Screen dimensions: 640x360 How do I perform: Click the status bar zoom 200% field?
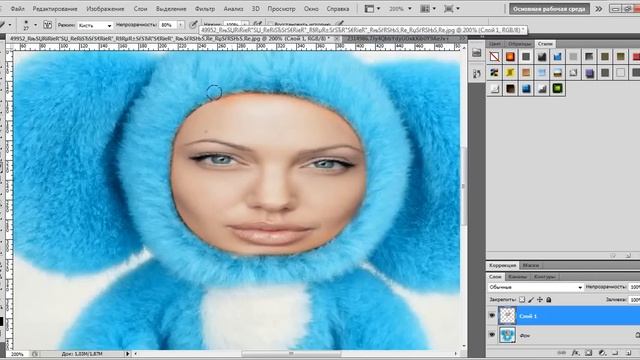pyautogui.click(x=17, y=354)
